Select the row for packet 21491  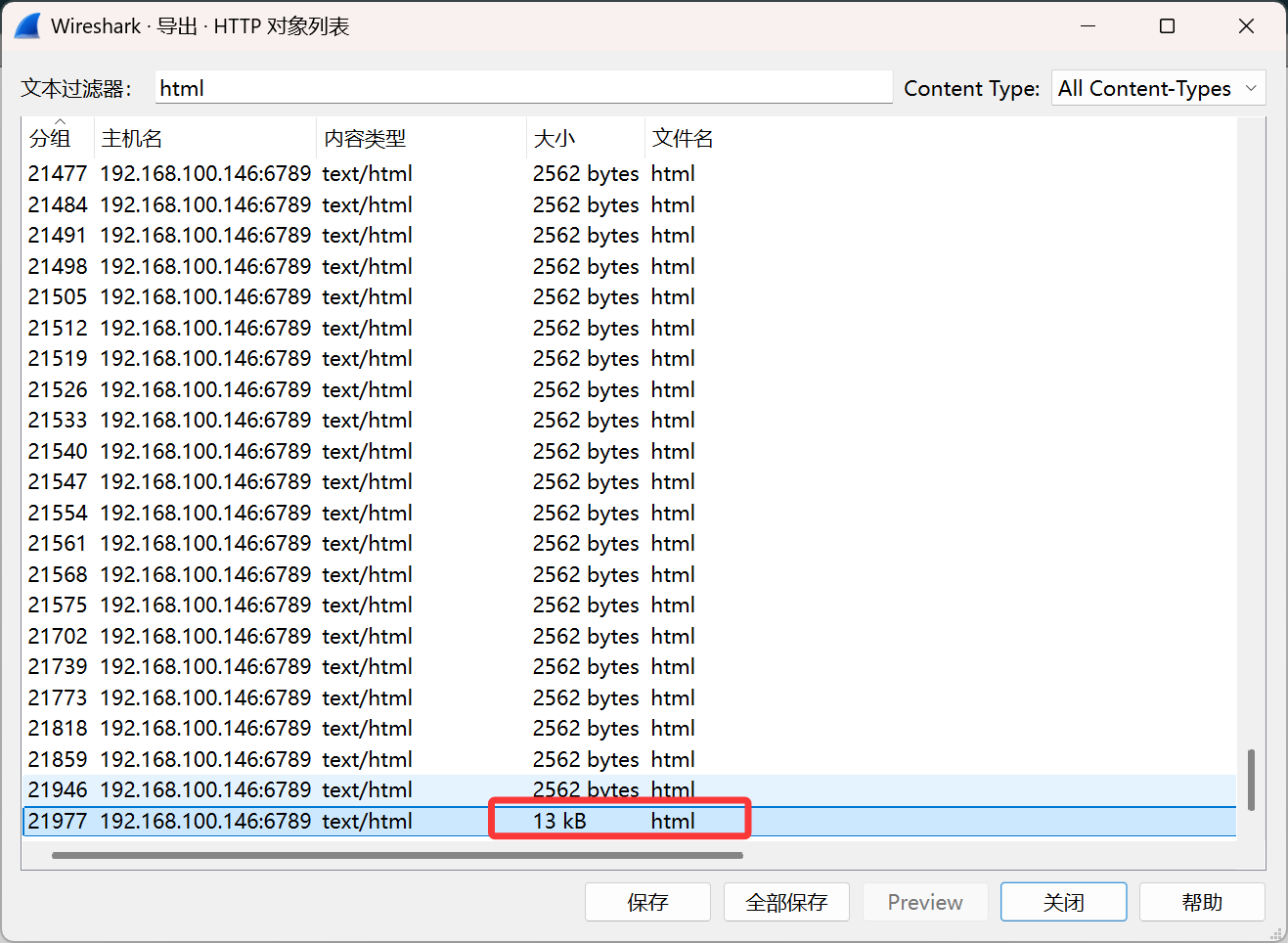[629, 235]
